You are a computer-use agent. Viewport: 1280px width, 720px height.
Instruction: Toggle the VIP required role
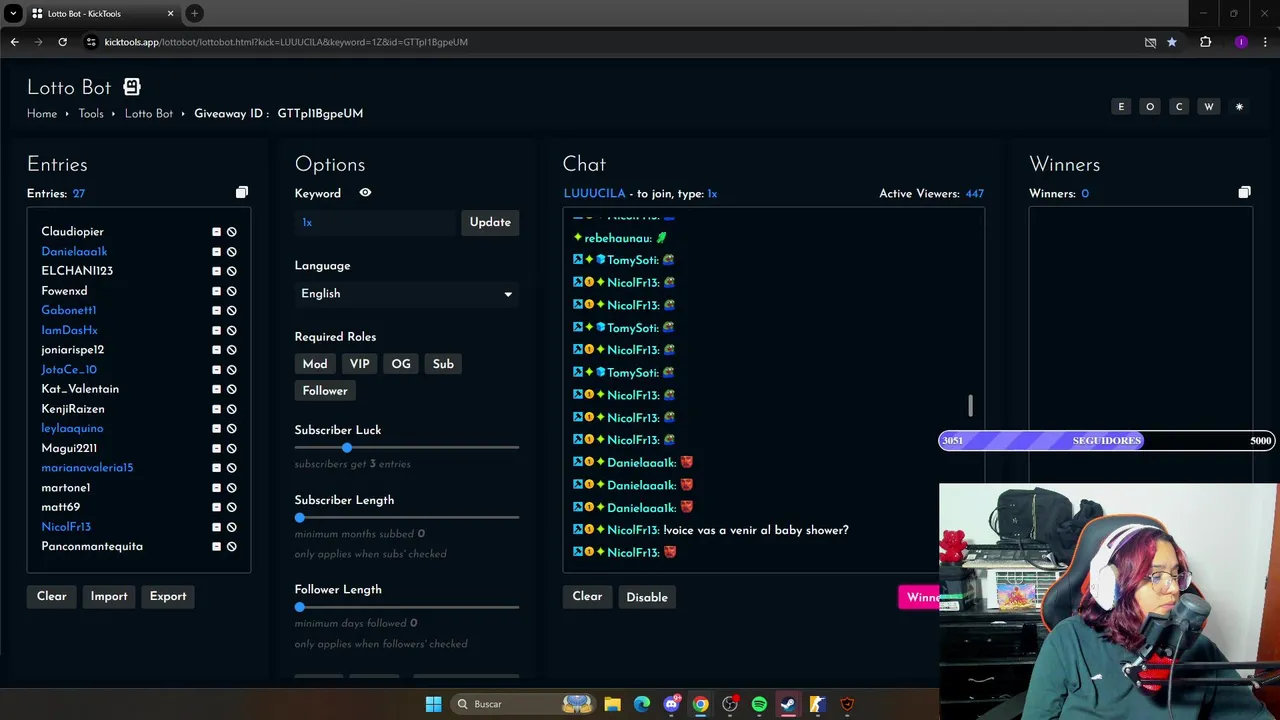coord(359,364)
